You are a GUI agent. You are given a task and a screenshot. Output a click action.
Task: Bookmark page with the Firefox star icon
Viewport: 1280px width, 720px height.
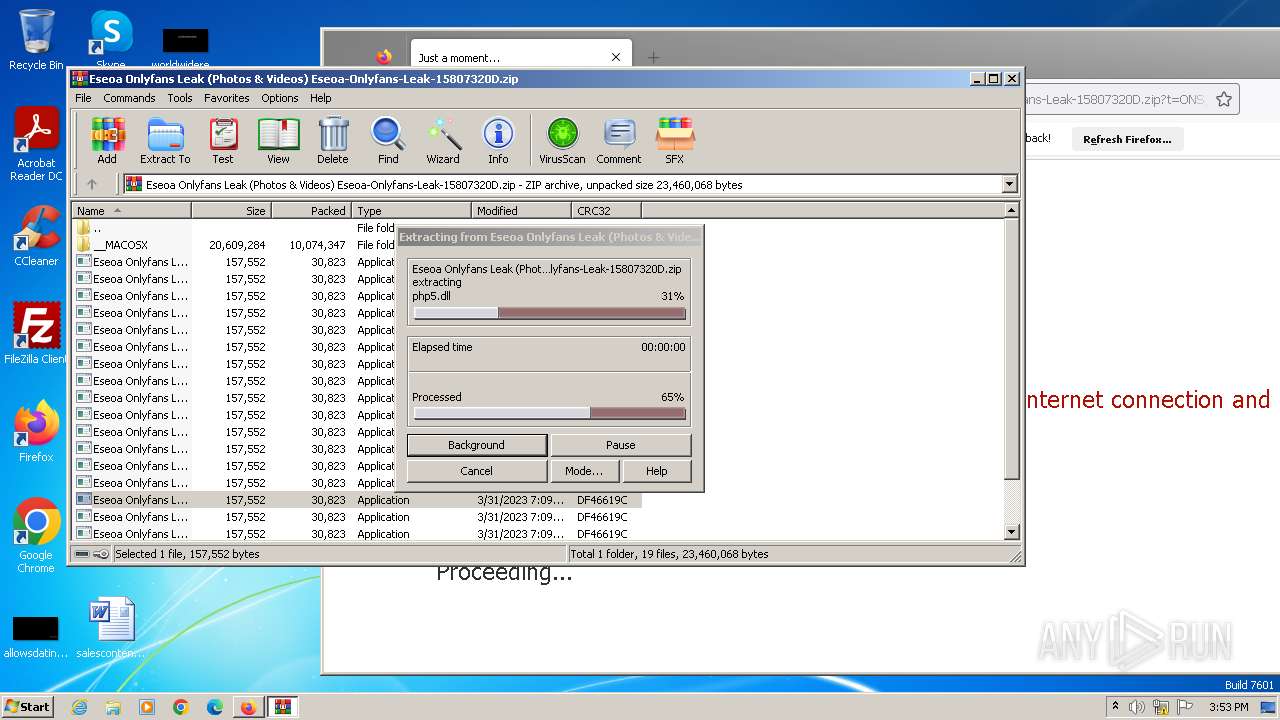[1224, 99]
